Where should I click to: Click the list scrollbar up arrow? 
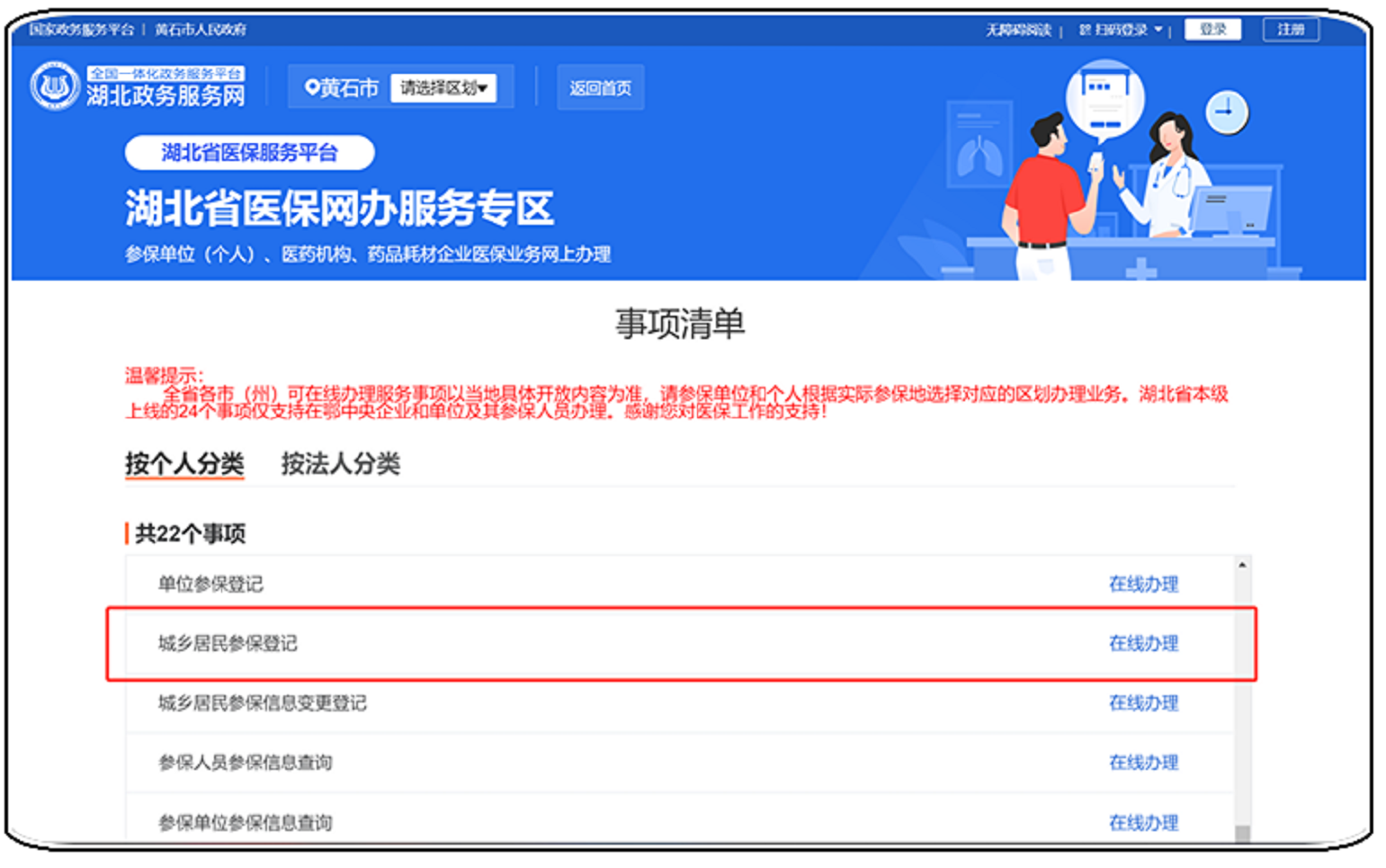pos(1241,566)
